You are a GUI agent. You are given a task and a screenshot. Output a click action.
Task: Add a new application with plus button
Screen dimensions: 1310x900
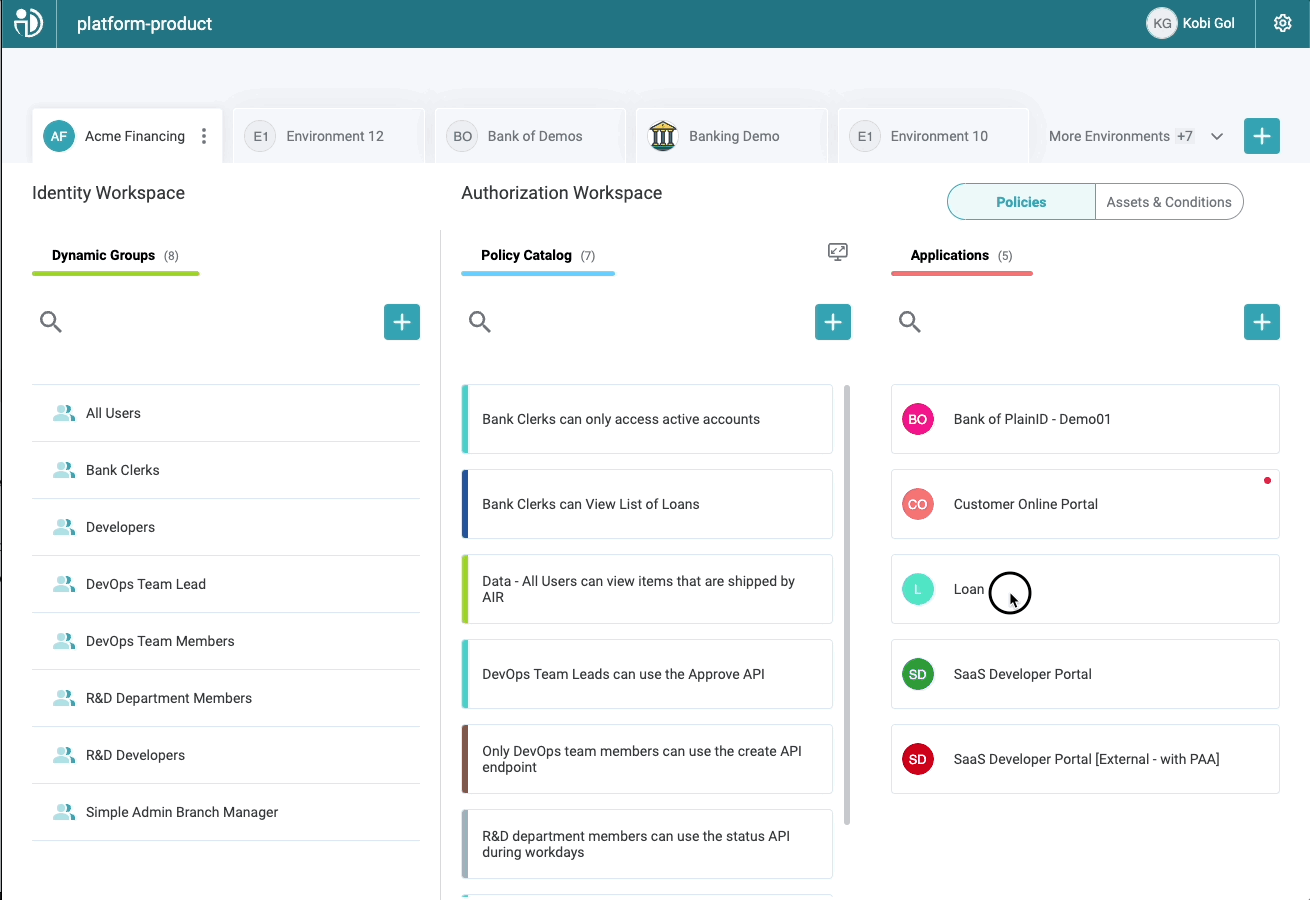pyautogui.click(x=1262, y=322)
